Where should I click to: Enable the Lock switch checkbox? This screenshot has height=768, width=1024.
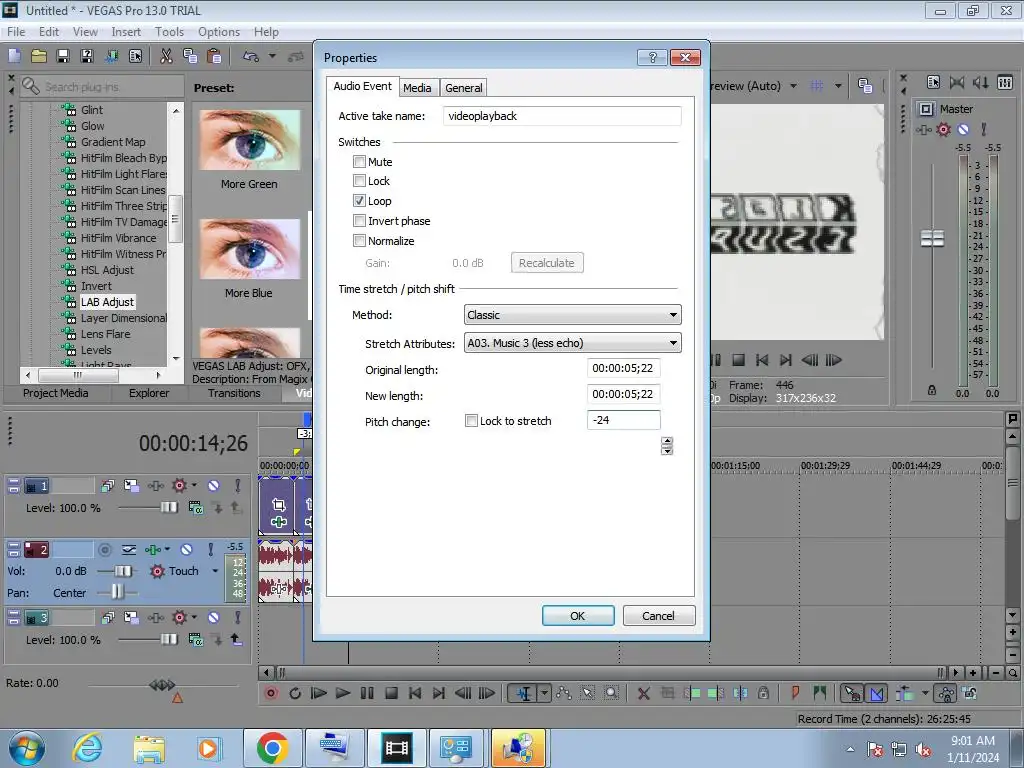tap(359, 181)
